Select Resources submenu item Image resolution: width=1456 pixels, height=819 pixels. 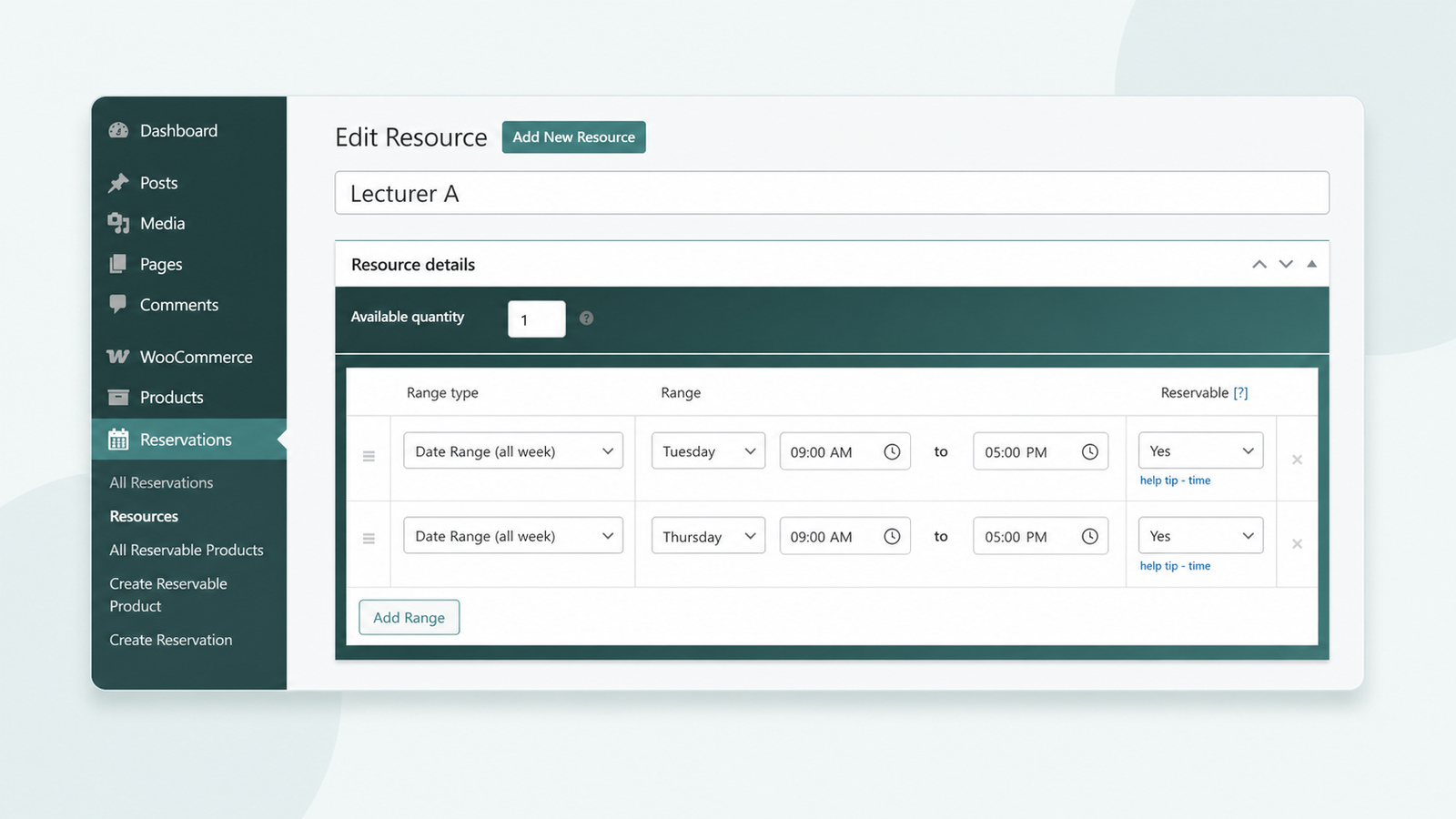tap(144, 516)
